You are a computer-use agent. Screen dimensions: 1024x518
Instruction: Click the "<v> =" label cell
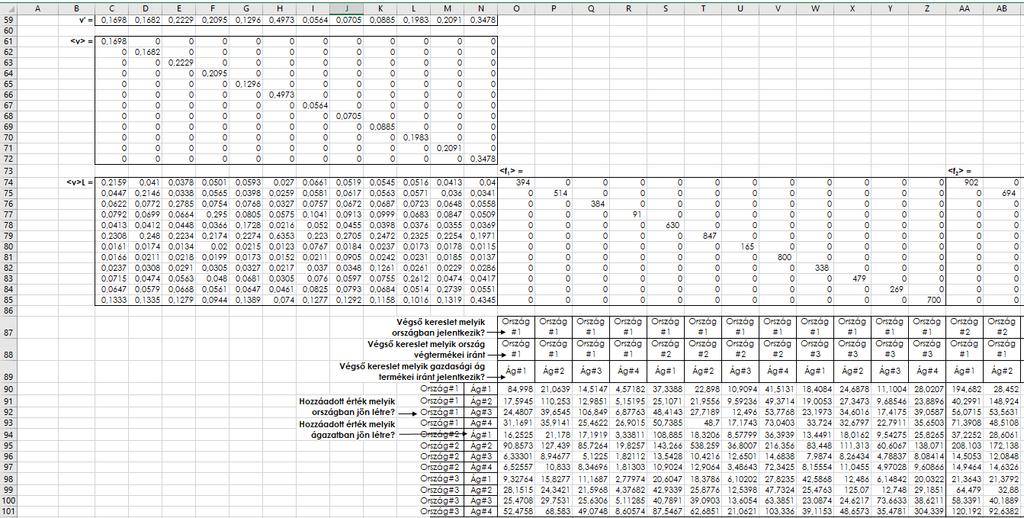tap(82, 42)
